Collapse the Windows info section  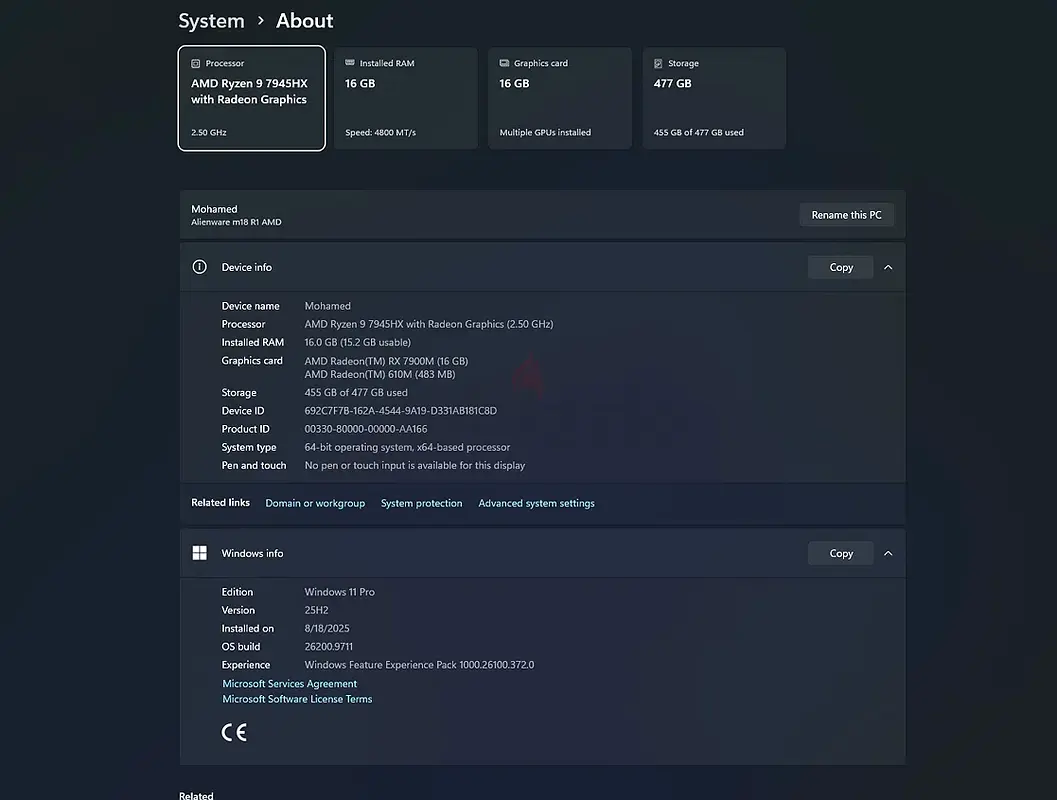(x=888, y=553)
